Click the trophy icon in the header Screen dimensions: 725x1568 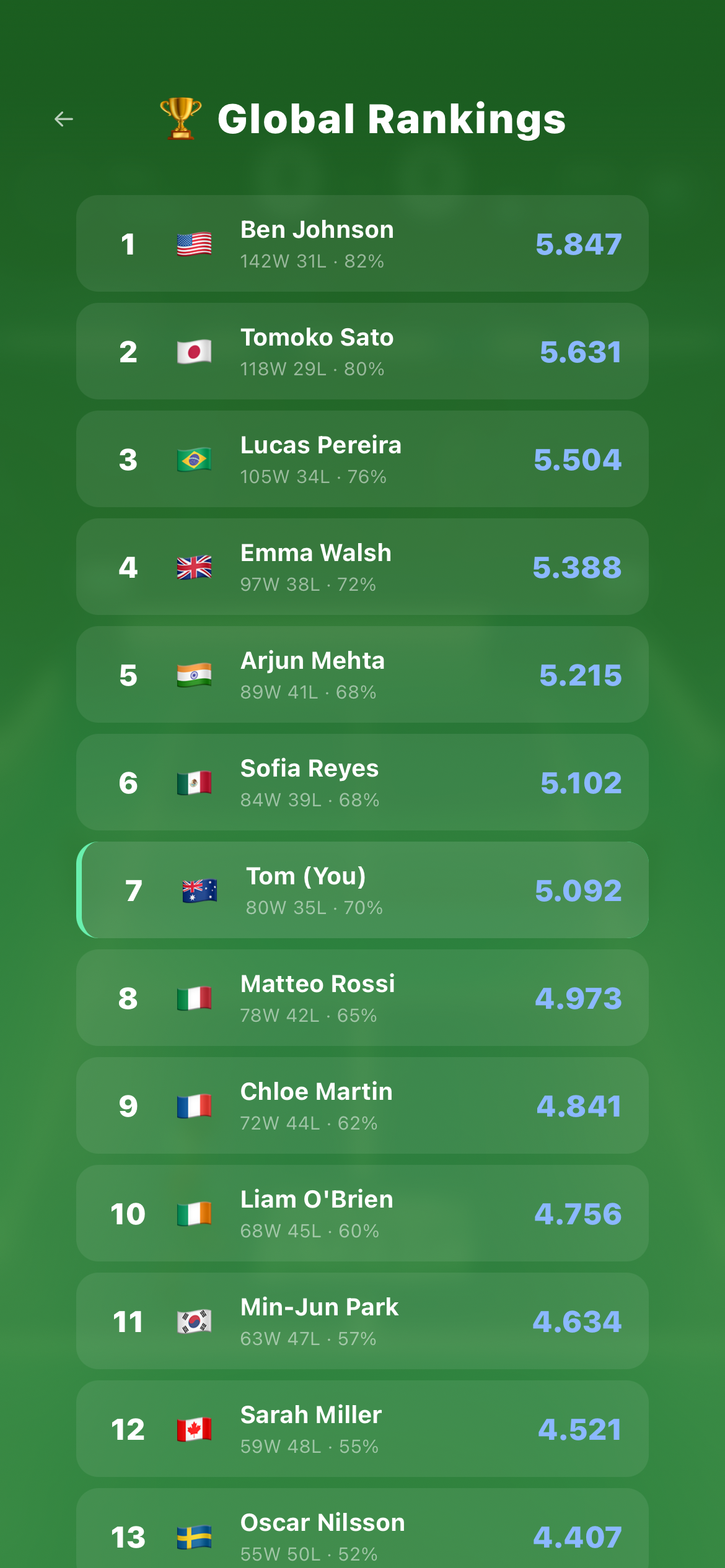pos(178,118)
